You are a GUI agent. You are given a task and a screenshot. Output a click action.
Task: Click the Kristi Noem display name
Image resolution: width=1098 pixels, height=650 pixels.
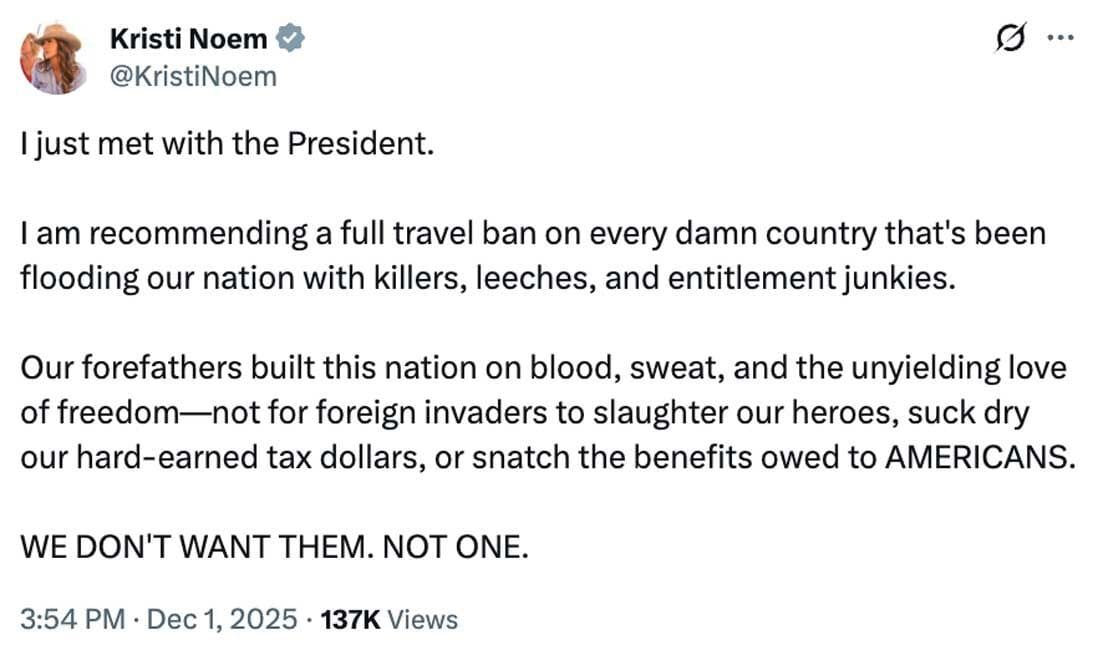pyautogui.click(x=188, y=39)
